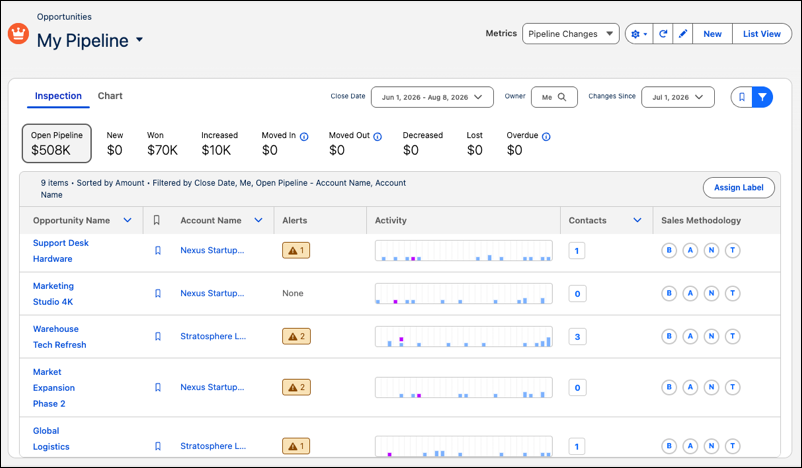Click the B badge for Support Desk Hardware
The image size is (802, 468).
click(x=669, y=251)
